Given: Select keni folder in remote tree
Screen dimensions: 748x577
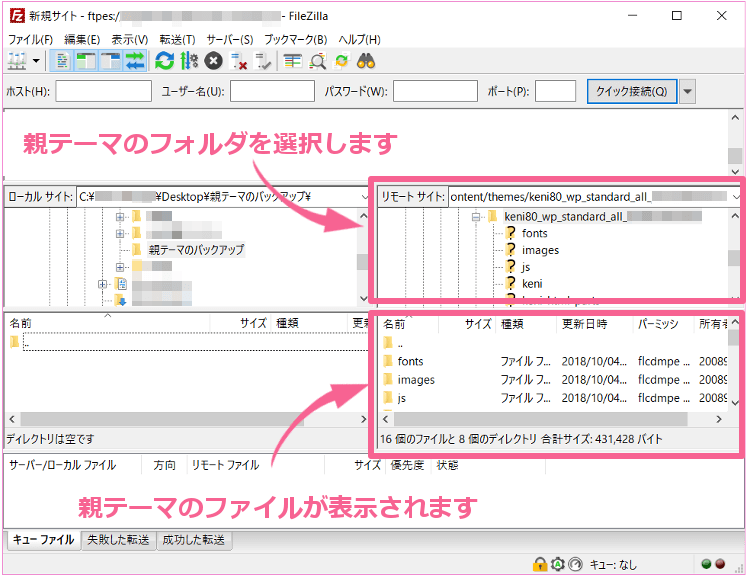Looking at the screenshot, I should tap(532, 284).
